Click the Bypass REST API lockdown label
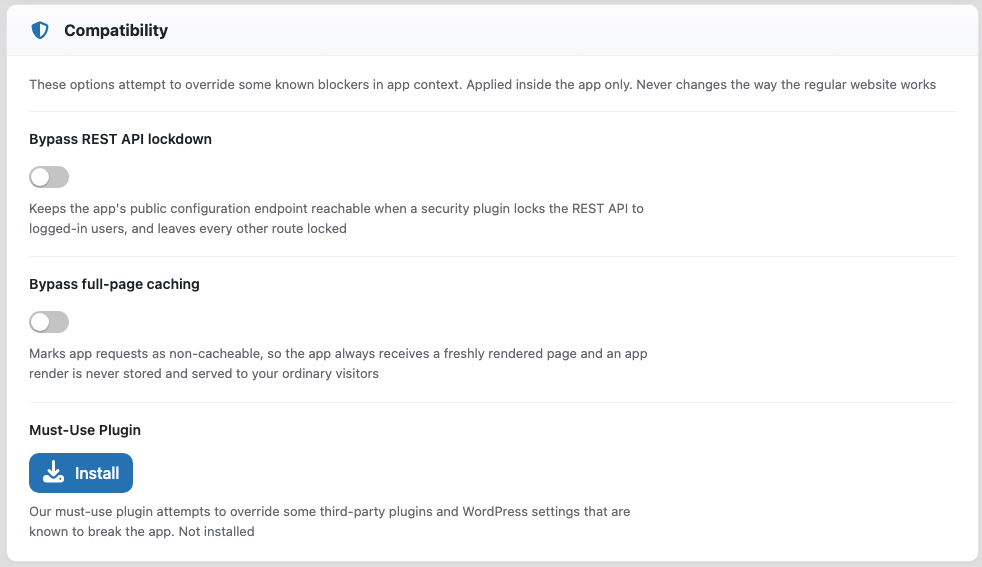 point(120,139)
